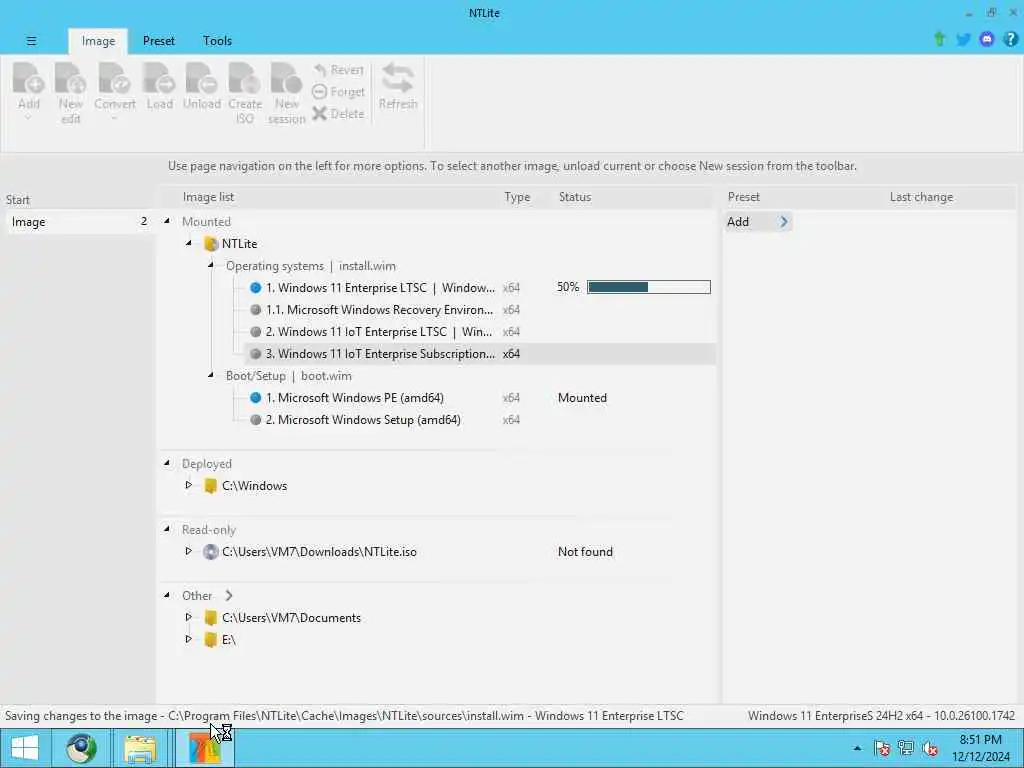Collapse the Other group
This screenshot has height=768, width=1024.
tap(167, 595)
